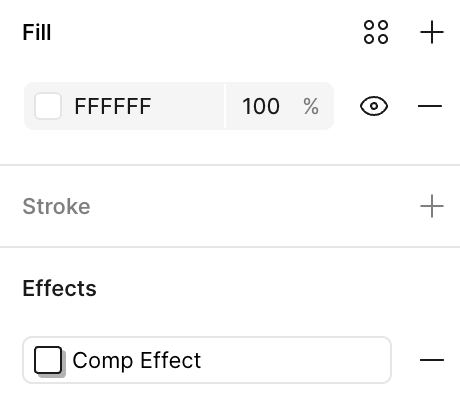
Task: Remove the FFFFFF fill with minus icon
Action: [x=430, y=106]
